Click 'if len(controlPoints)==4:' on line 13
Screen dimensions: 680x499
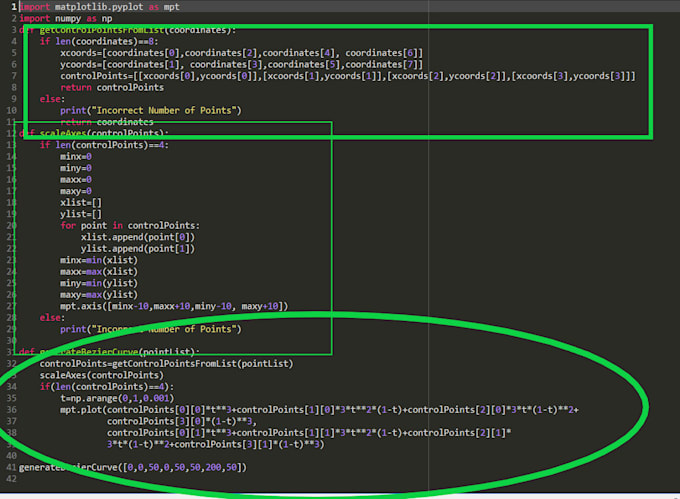(x=104, y=145)
